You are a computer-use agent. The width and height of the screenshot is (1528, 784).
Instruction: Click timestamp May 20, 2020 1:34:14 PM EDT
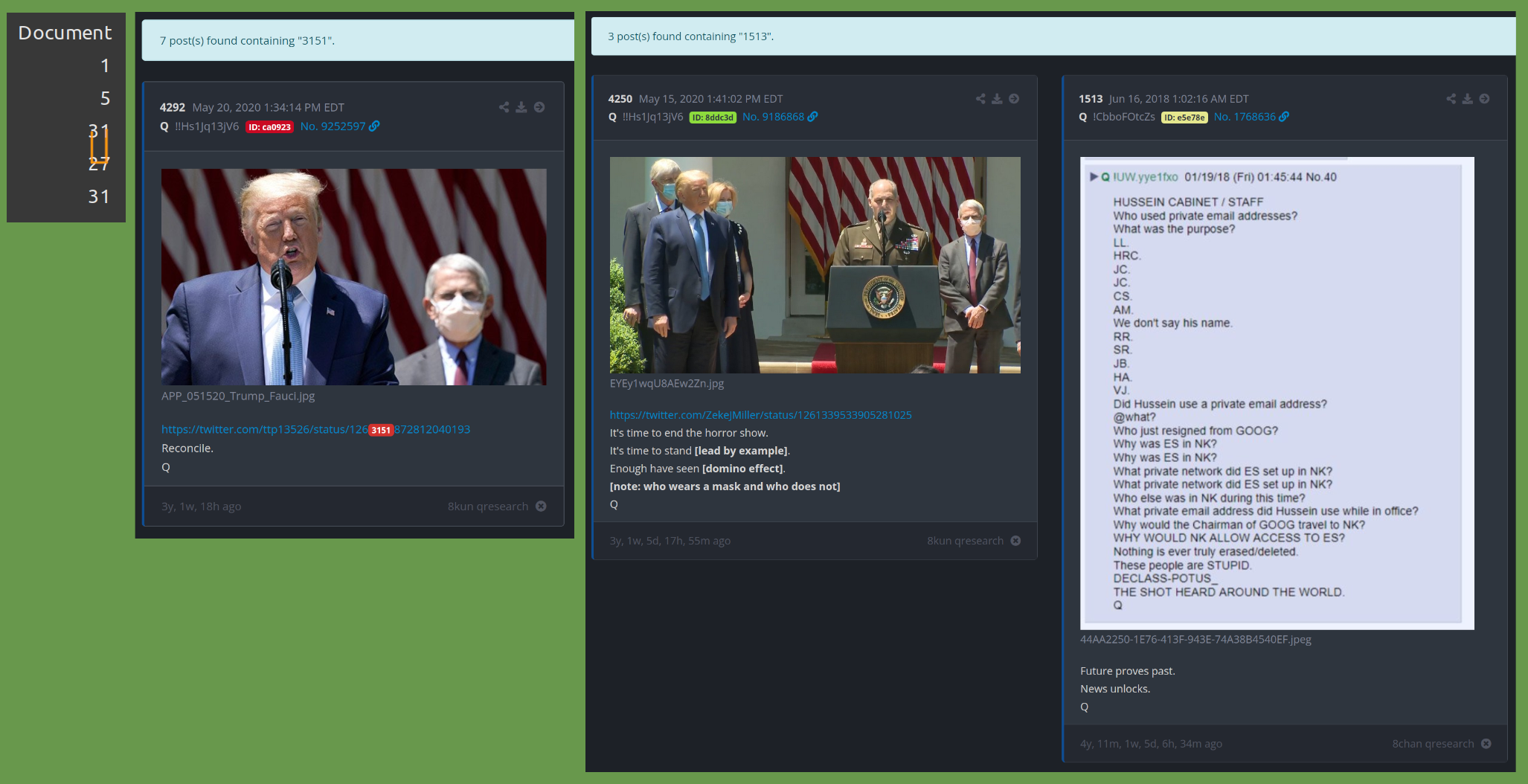269,107
